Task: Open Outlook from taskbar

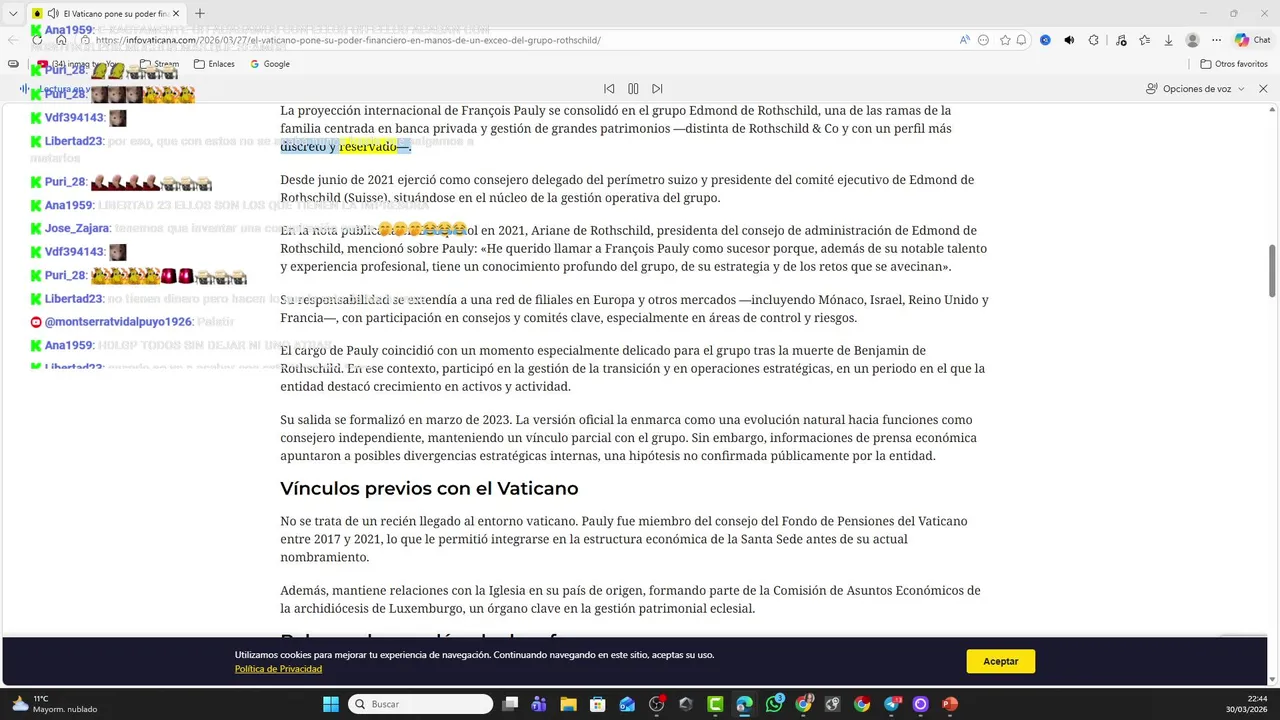Action: coord(627,704)
